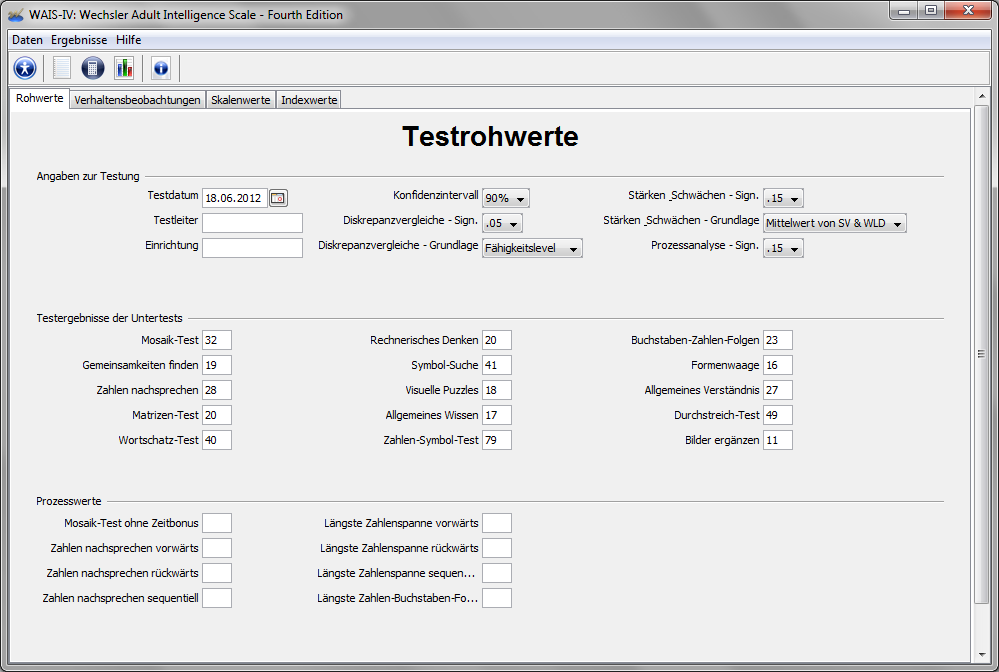Viewport: 999px width, 672px height.
Task: Click the blue info icon
Action: tap(160, 68)
